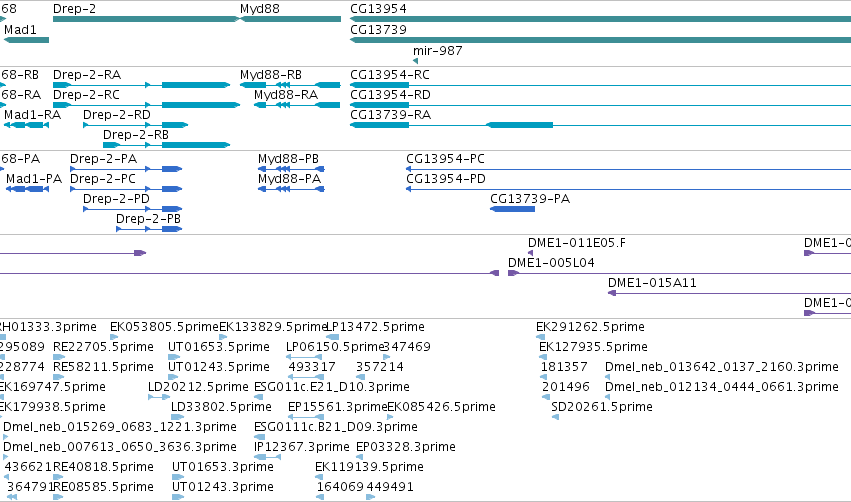The width and height of the screenshot is (851, 502).
Task: Select EST EK085426.5prime
Action: tap(441, 407)
